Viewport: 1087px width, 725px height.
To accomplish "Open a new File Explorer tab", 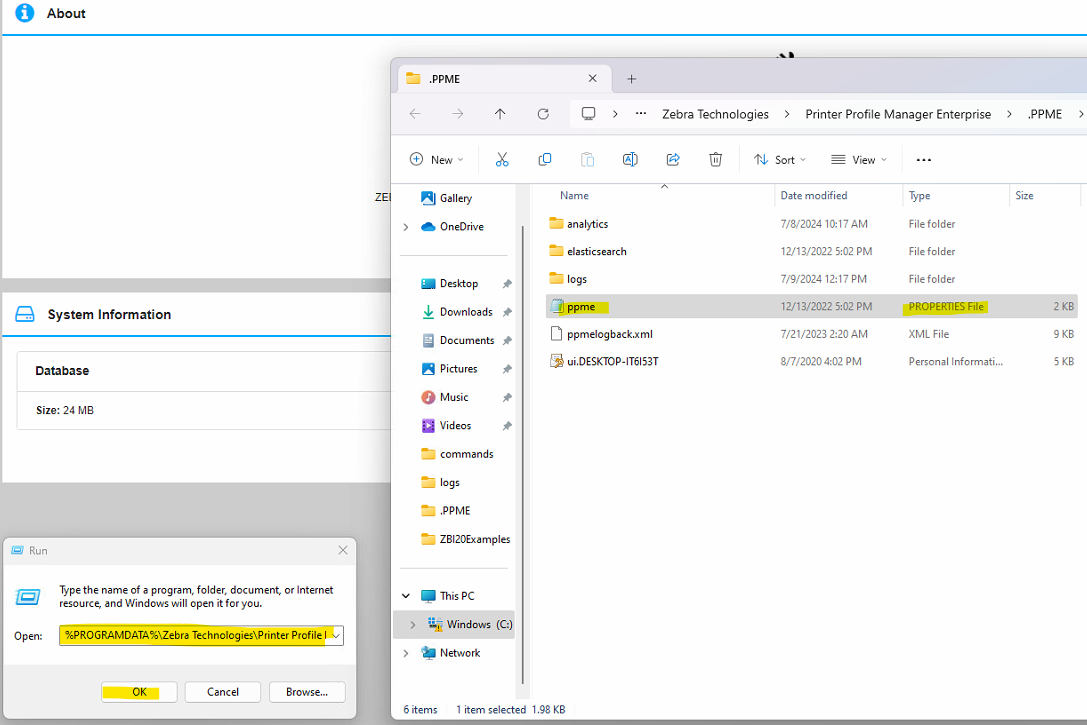I will [630, 77].
